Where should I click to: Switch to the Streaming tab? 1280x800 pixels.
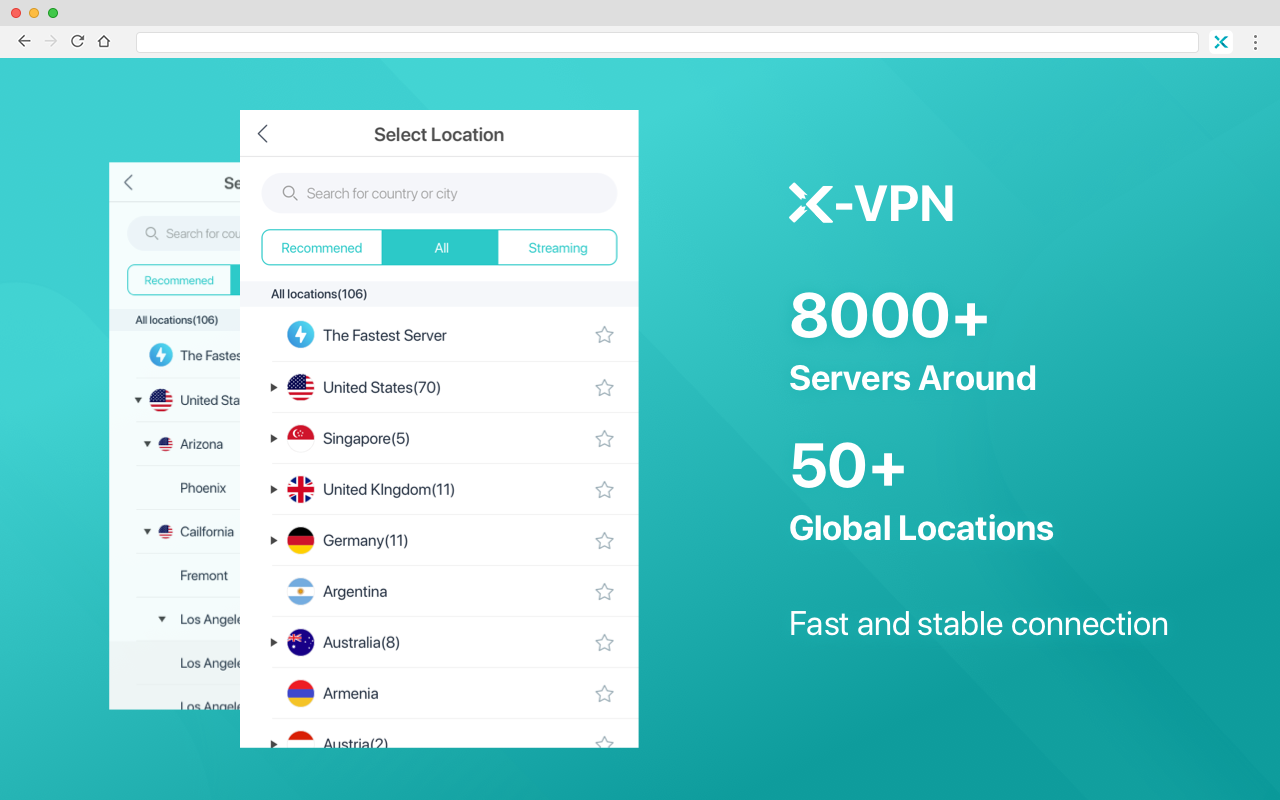(x=557, y=247)
